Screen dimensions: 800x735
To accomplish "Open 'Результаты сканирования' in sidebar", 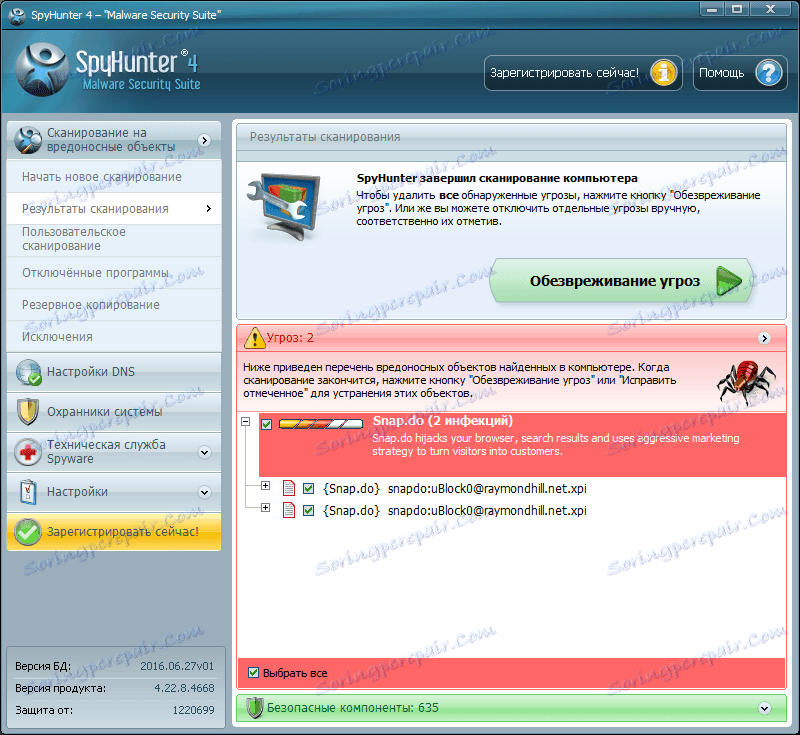I will pyautogui.click(x=114, y=209).
